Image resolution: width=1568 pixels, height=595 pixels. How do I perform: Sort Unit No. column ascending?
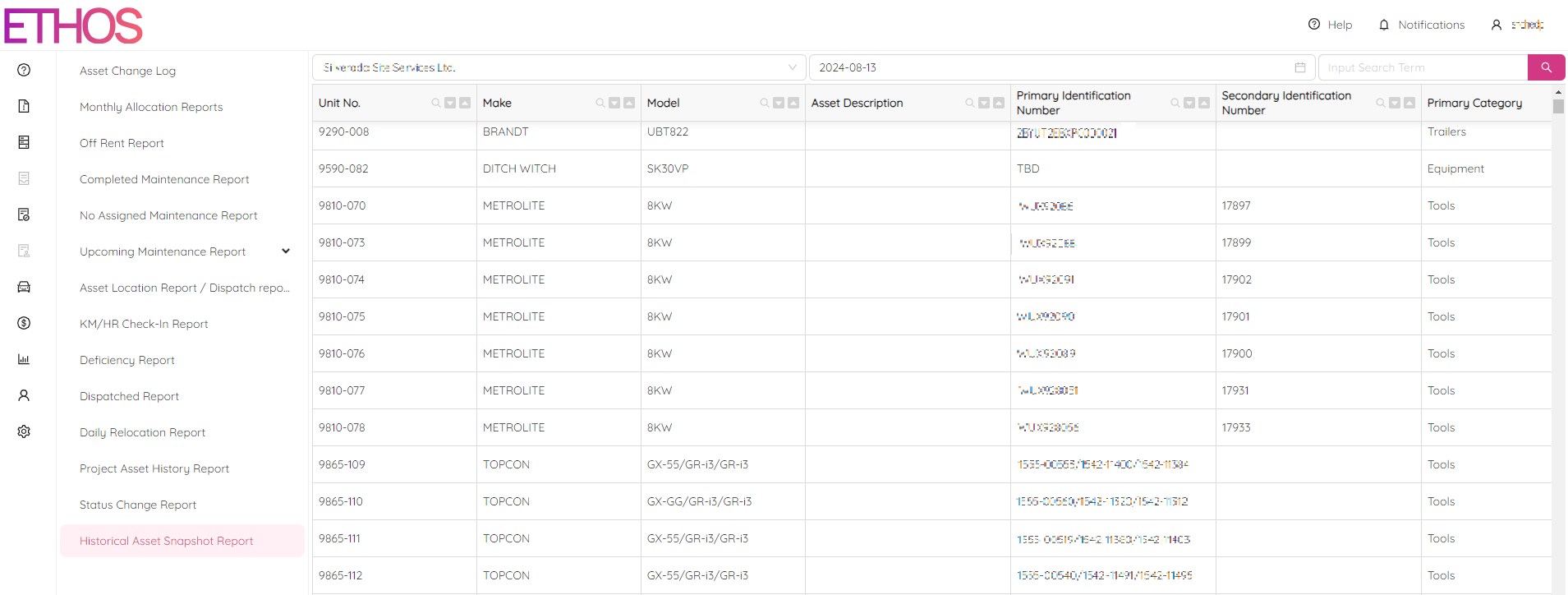pos(465,103)
